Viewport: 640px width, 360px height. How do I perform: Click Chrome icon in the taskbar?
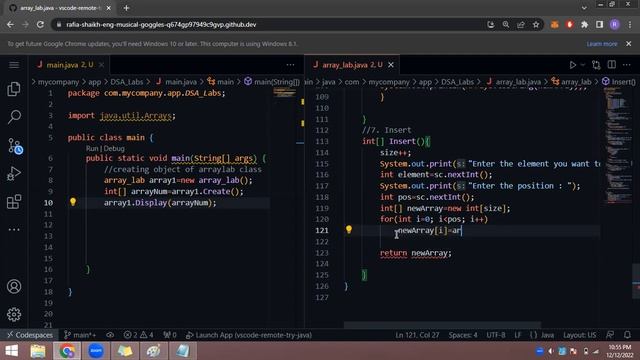[67, 351]
